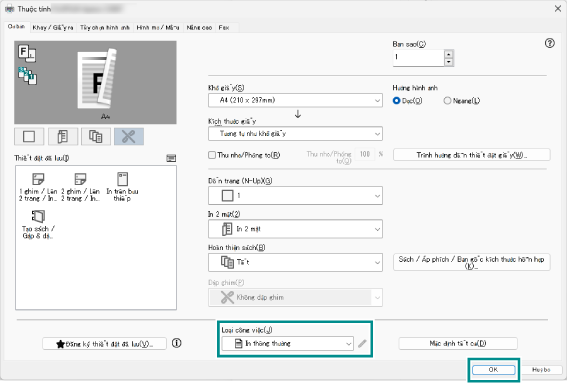The width and height of the screenshot is (567, 384).
Task: Click the Hủy bỏ cancel button
Action: tap(541, 370)
